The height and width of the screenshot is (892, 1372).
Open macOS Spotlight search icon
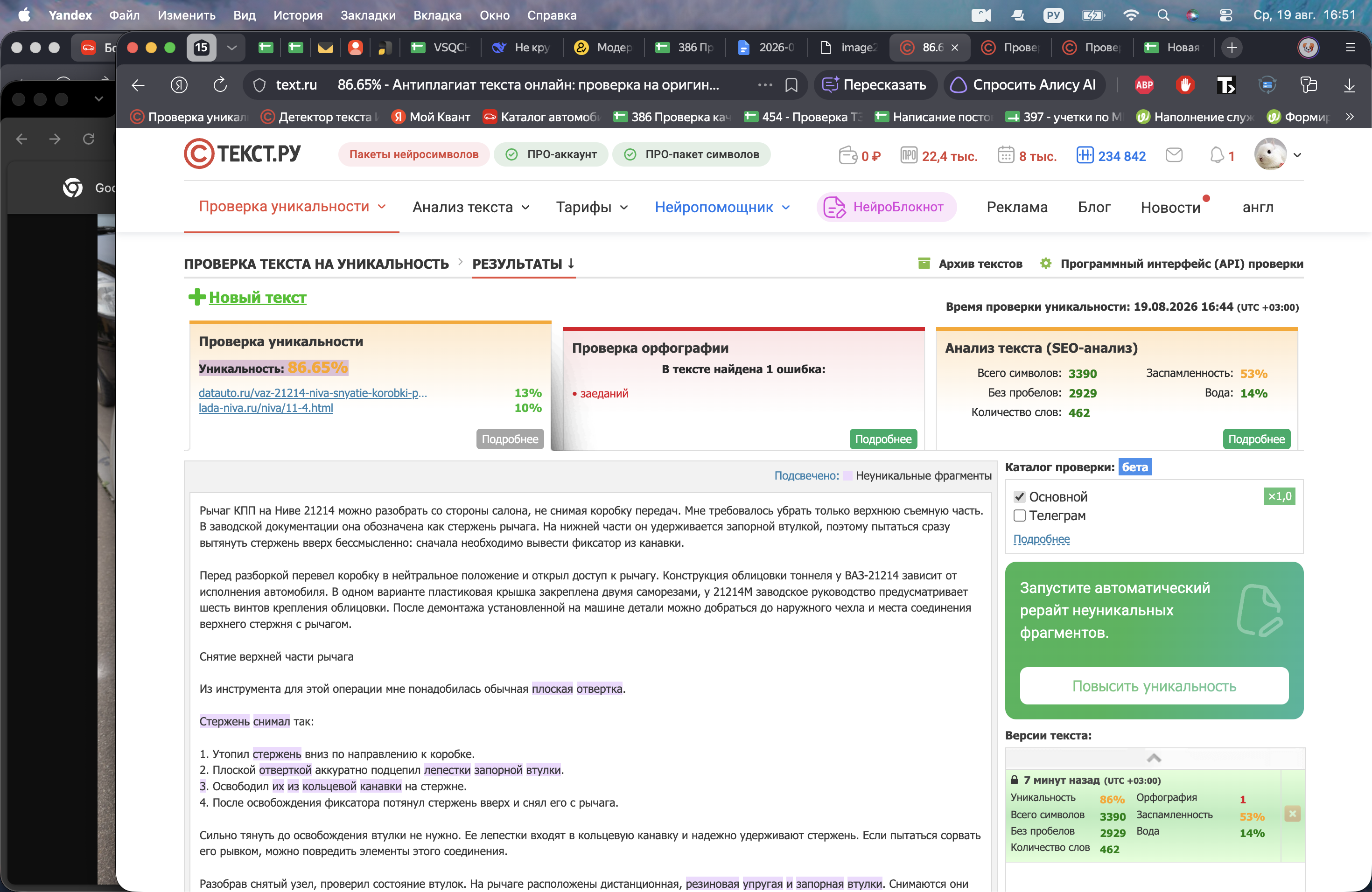tap(1163, 15)
